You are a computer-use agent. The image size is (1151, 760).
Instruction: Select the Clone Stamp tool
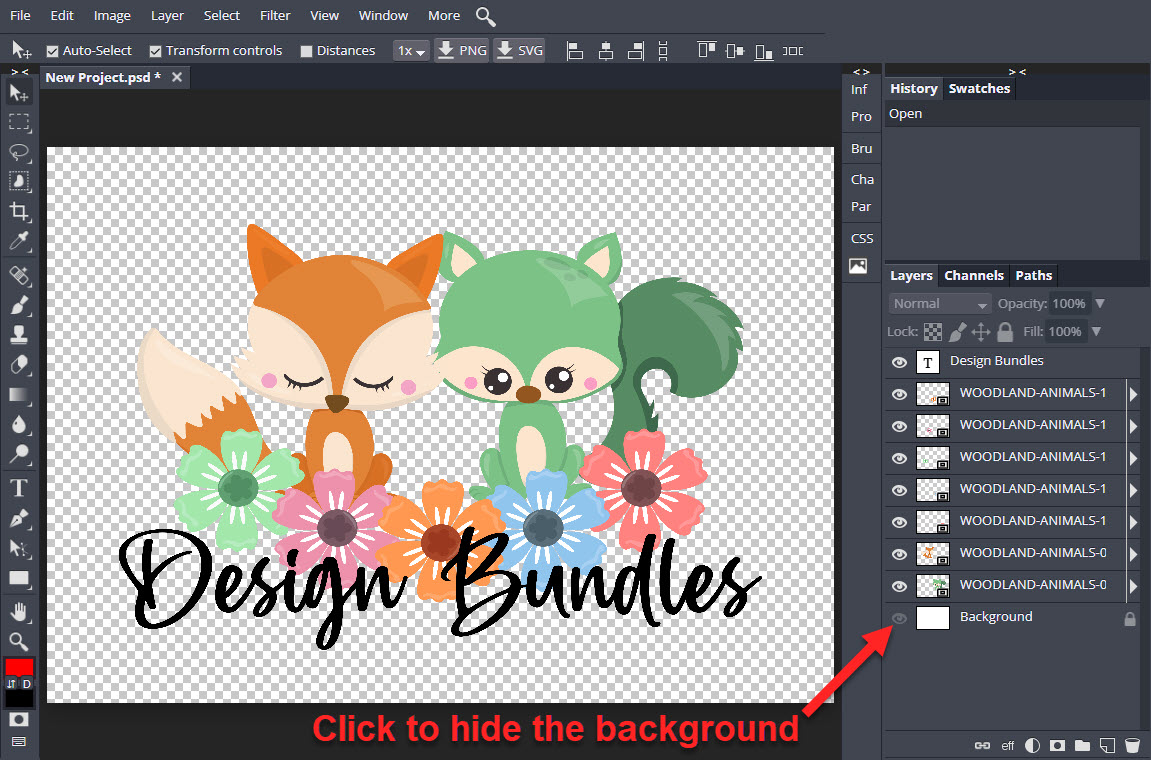click(19, 335)
